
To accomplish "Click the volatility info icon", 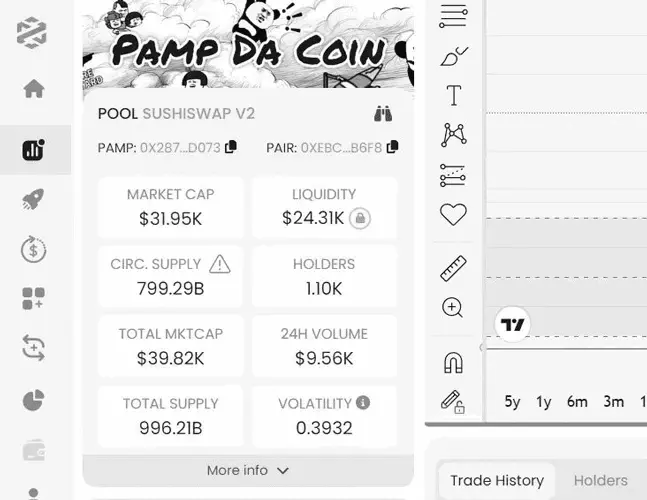I will 363,403.
